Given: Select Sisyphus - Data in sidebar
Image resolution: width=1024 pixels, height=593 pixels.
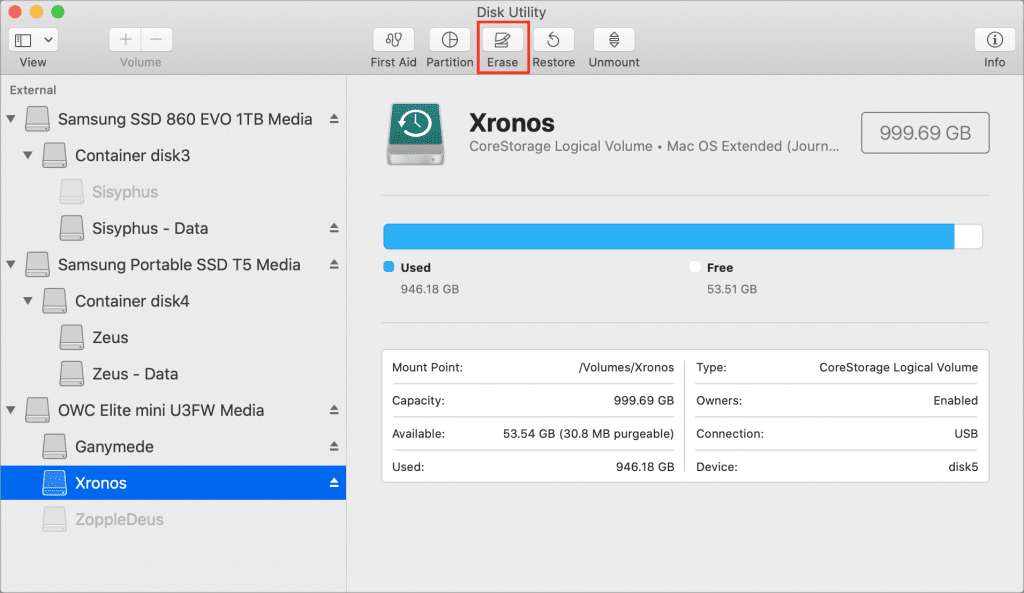Looking at the screenshot, I should coord(149,228).
